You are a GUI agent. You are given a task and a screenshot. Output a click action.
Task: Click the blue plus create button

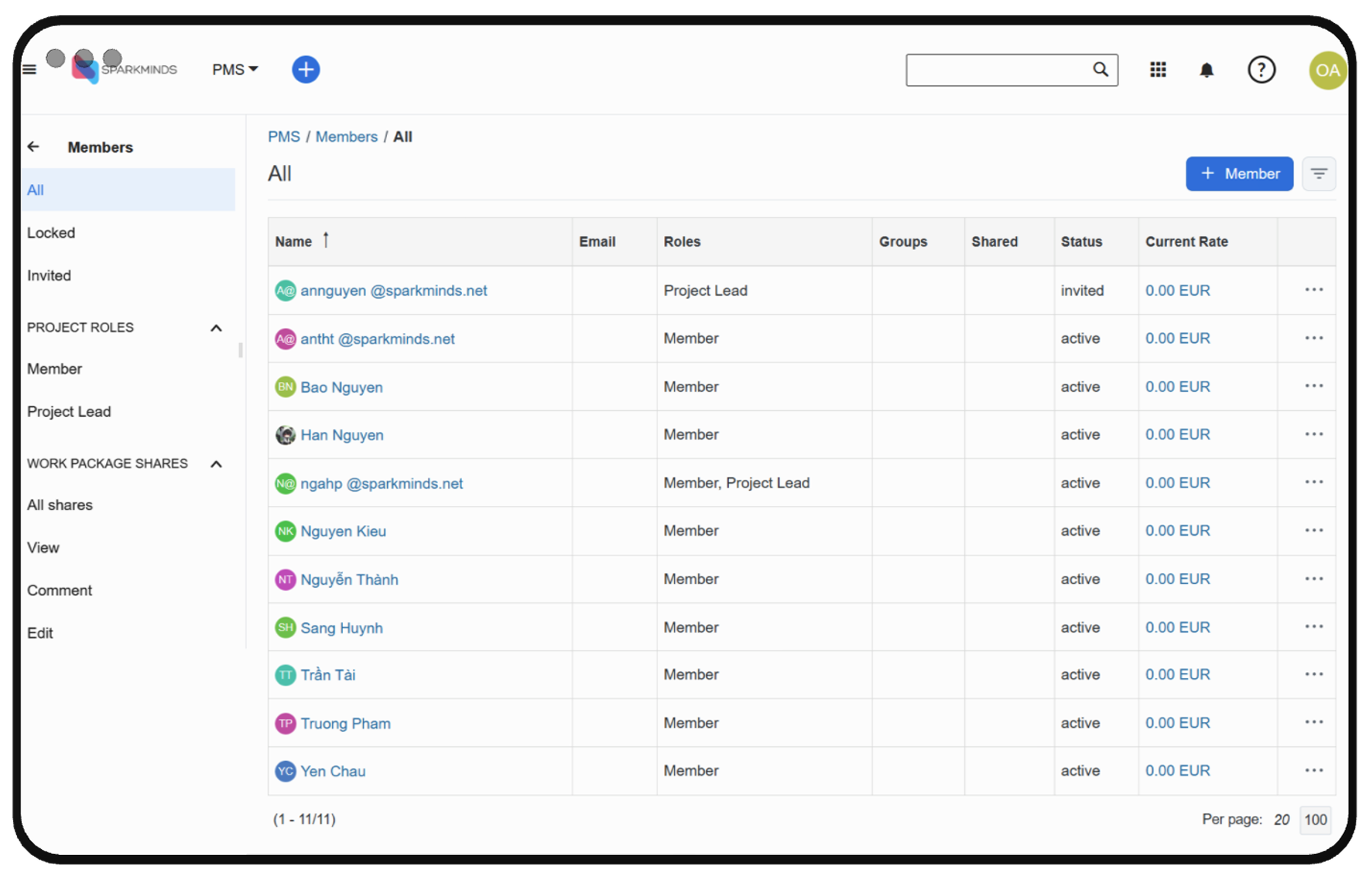point(306,69)
